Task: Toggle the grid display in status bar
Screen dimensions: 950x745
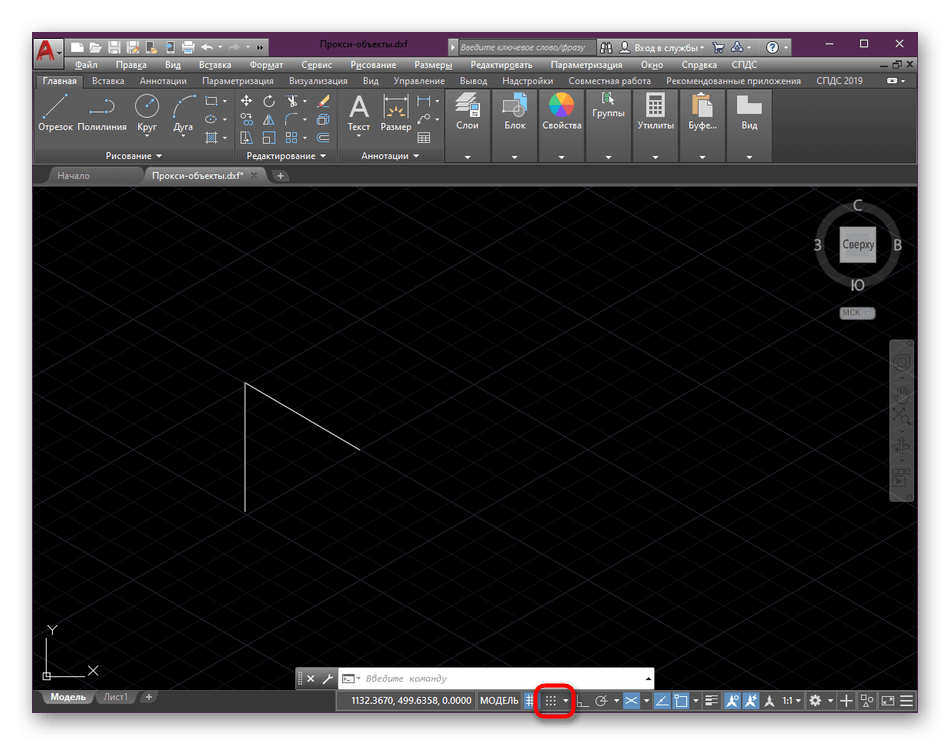Action: click(x=530, y=701)
